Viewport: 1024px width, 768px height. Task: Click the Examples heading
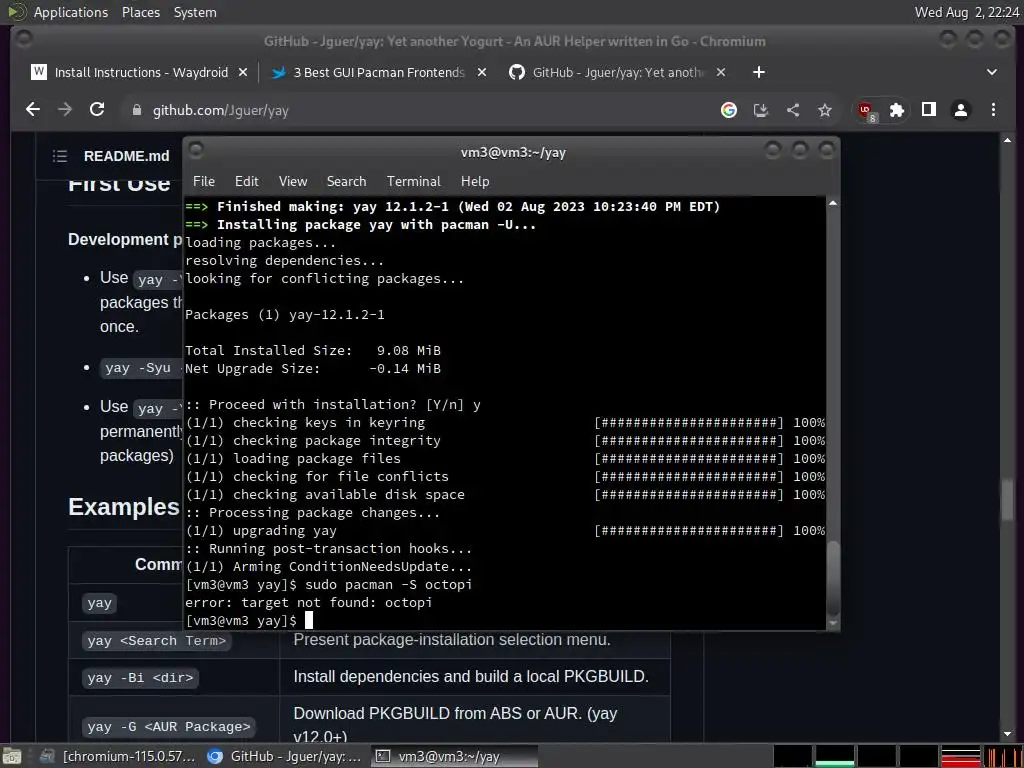(123, 507)
